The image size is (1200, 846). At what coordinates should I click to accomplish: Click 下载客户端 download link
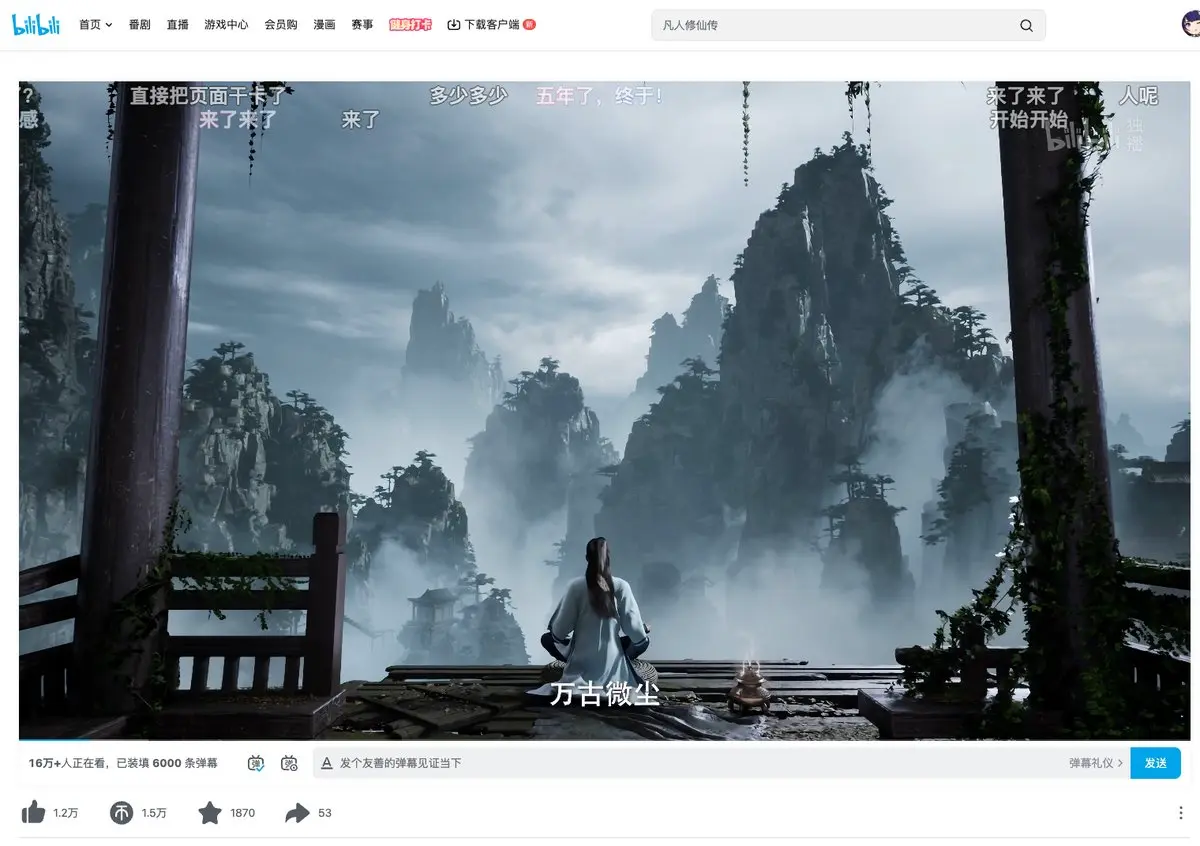(491, 25)
